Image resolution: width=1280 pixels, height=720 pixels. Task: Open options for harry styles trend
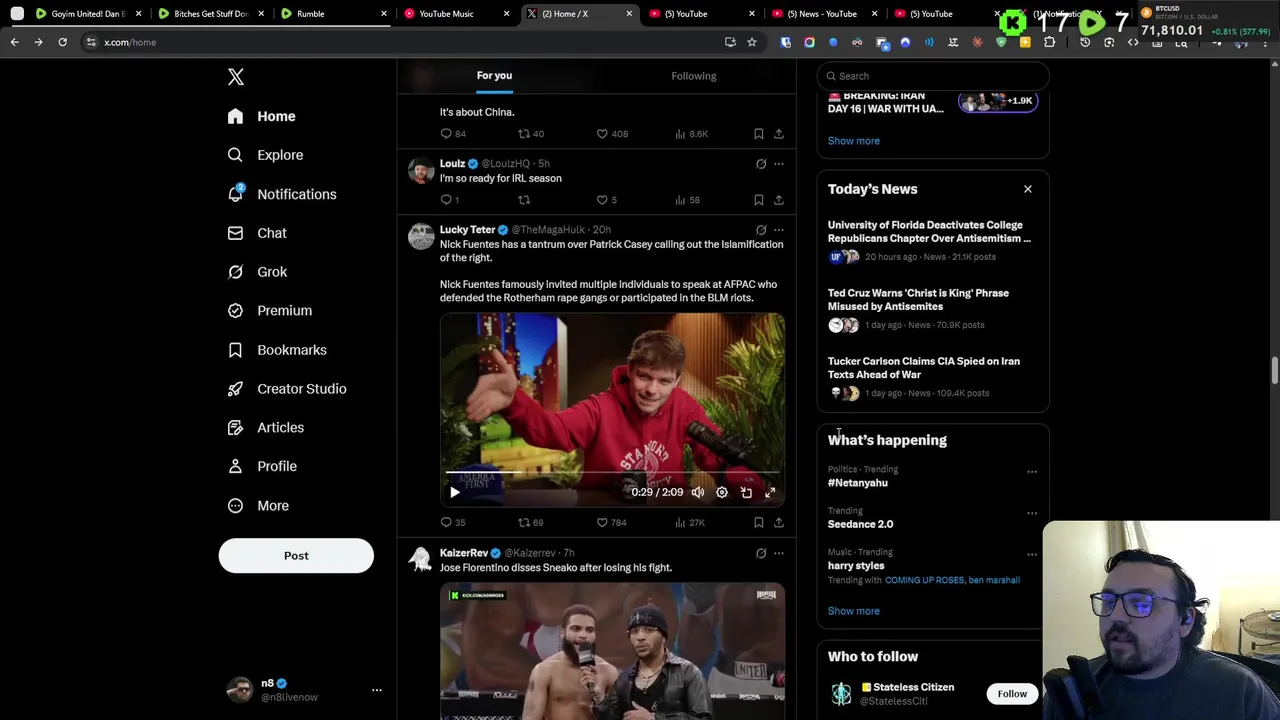click(x=1032, y=555)
